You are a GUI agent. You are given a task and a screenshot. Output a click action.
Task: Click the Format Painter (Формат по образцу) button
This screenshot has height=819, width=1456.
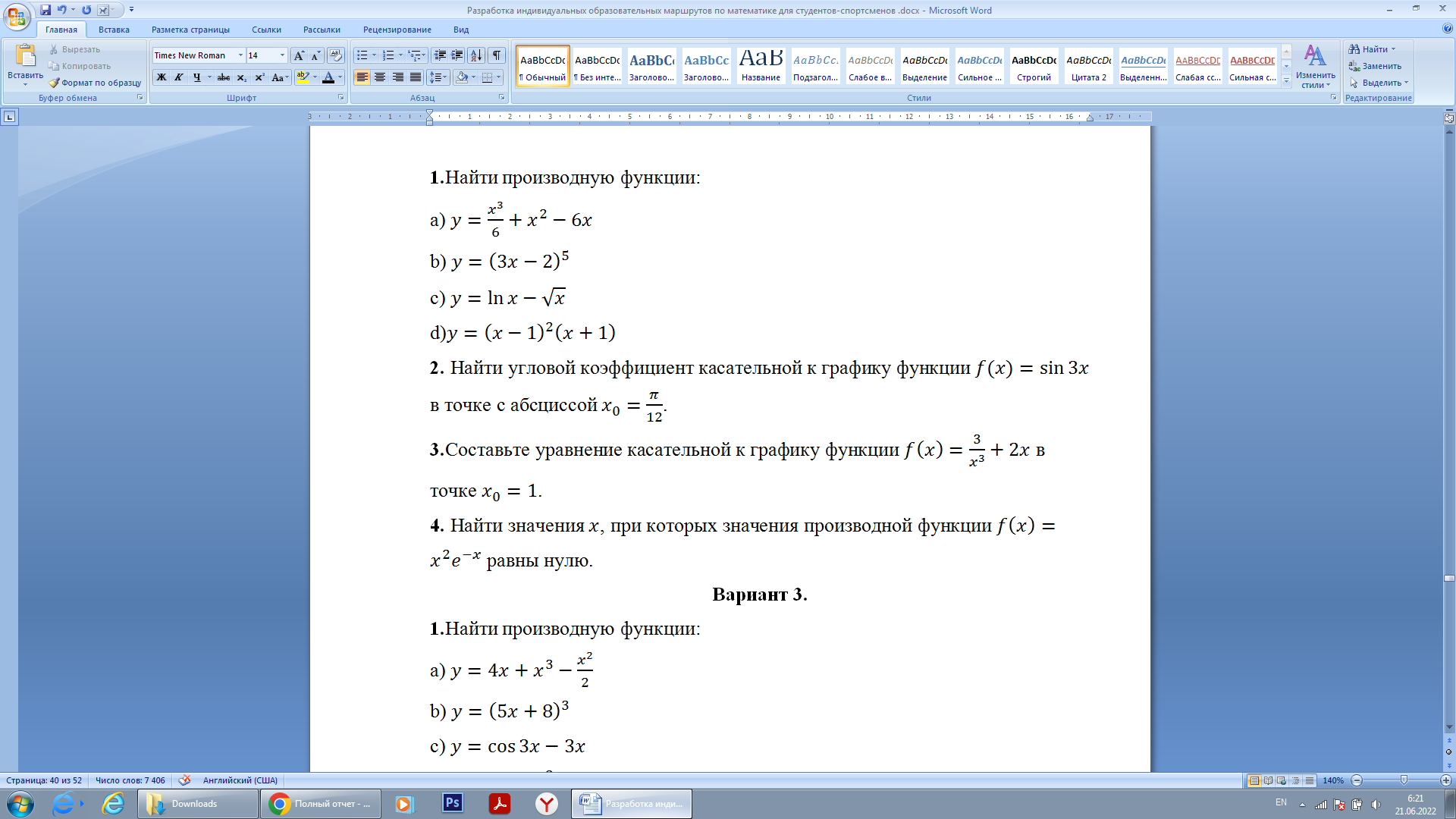(x=96, y=83)
